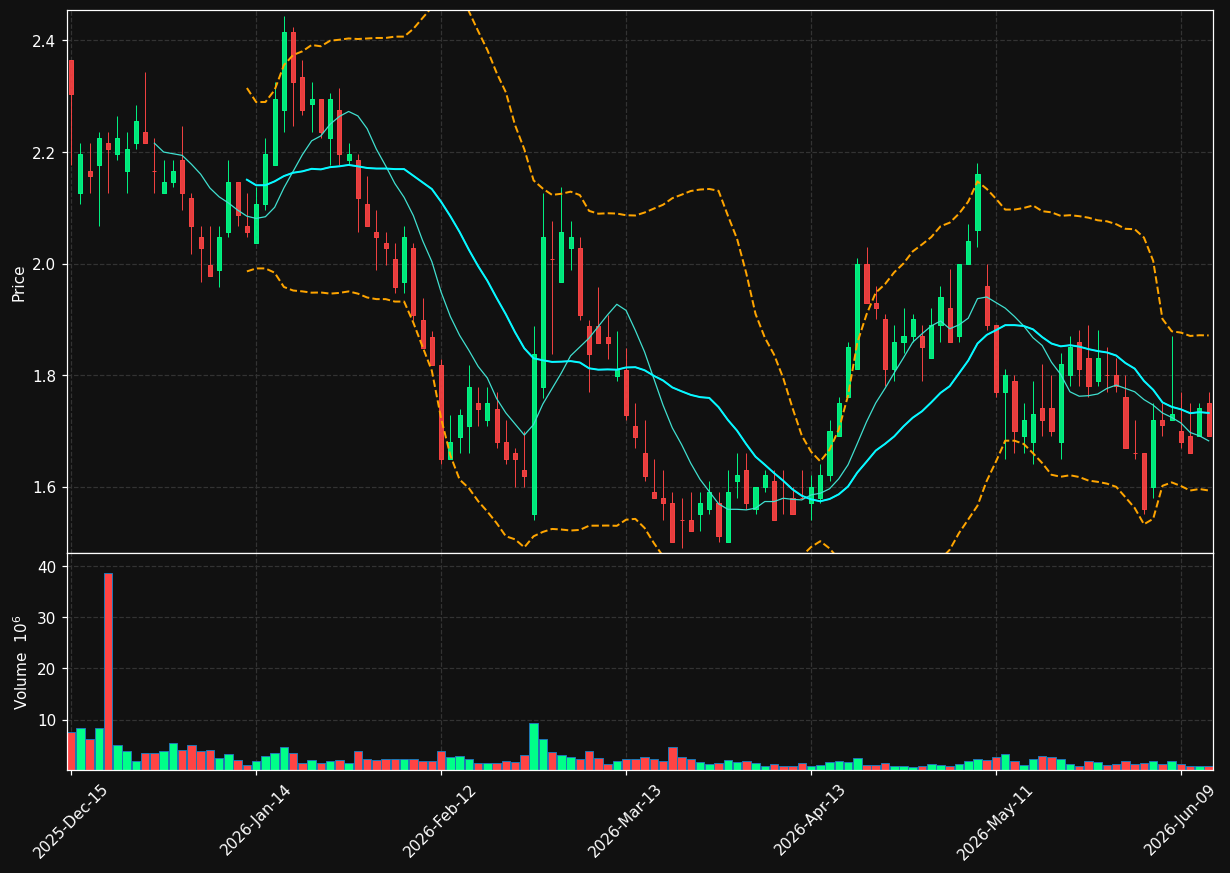The height and width of the screenshot is (873, 1230).
Task: Click the Price axis label
Action: (x=19, y=283)
